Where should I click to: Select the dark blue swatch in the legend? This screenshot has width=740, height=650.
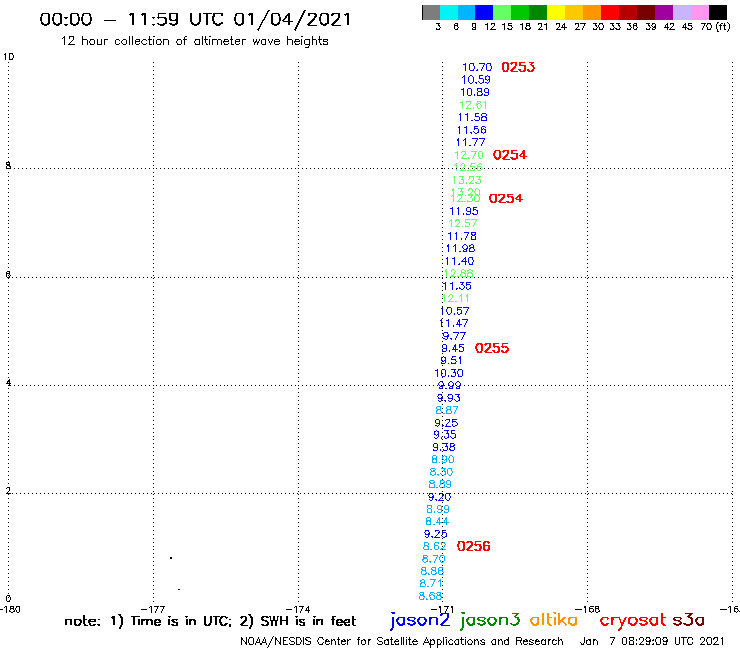(x=484, y=12)
